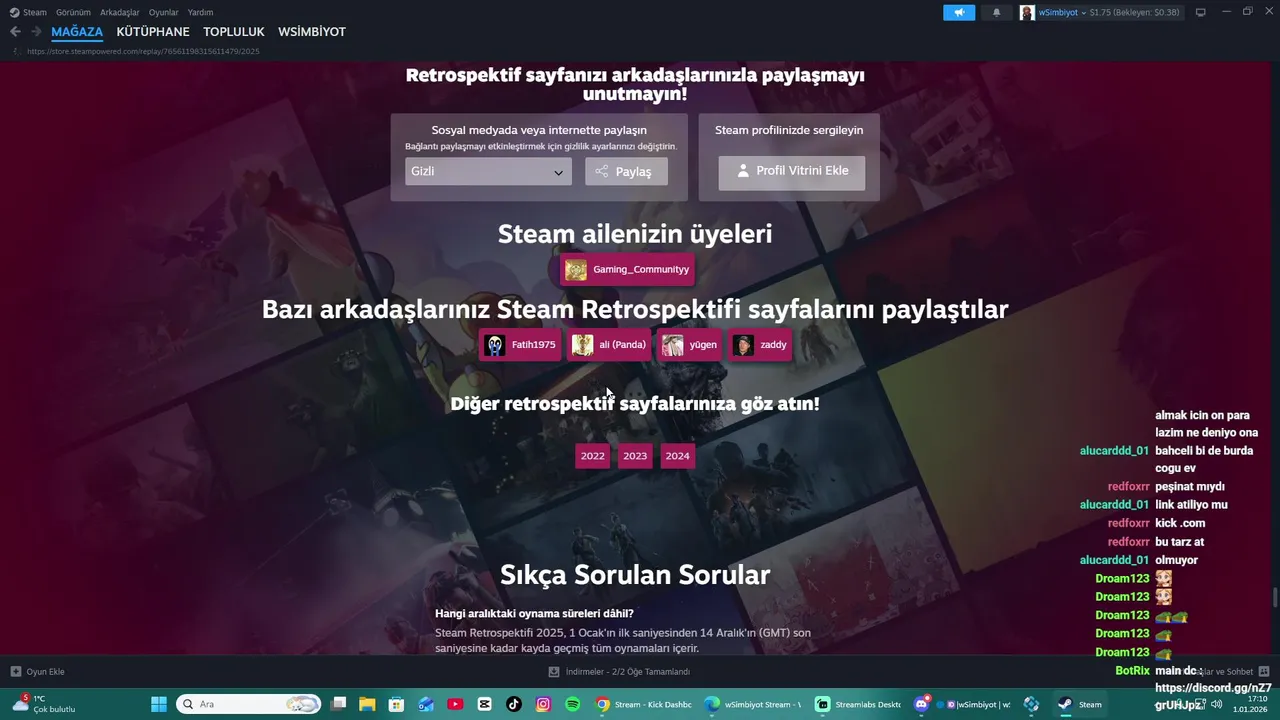The width and height of the screenshot is (1280, 720).
Task: Open the 2023 retrospective page
Action: click(635, 456)
